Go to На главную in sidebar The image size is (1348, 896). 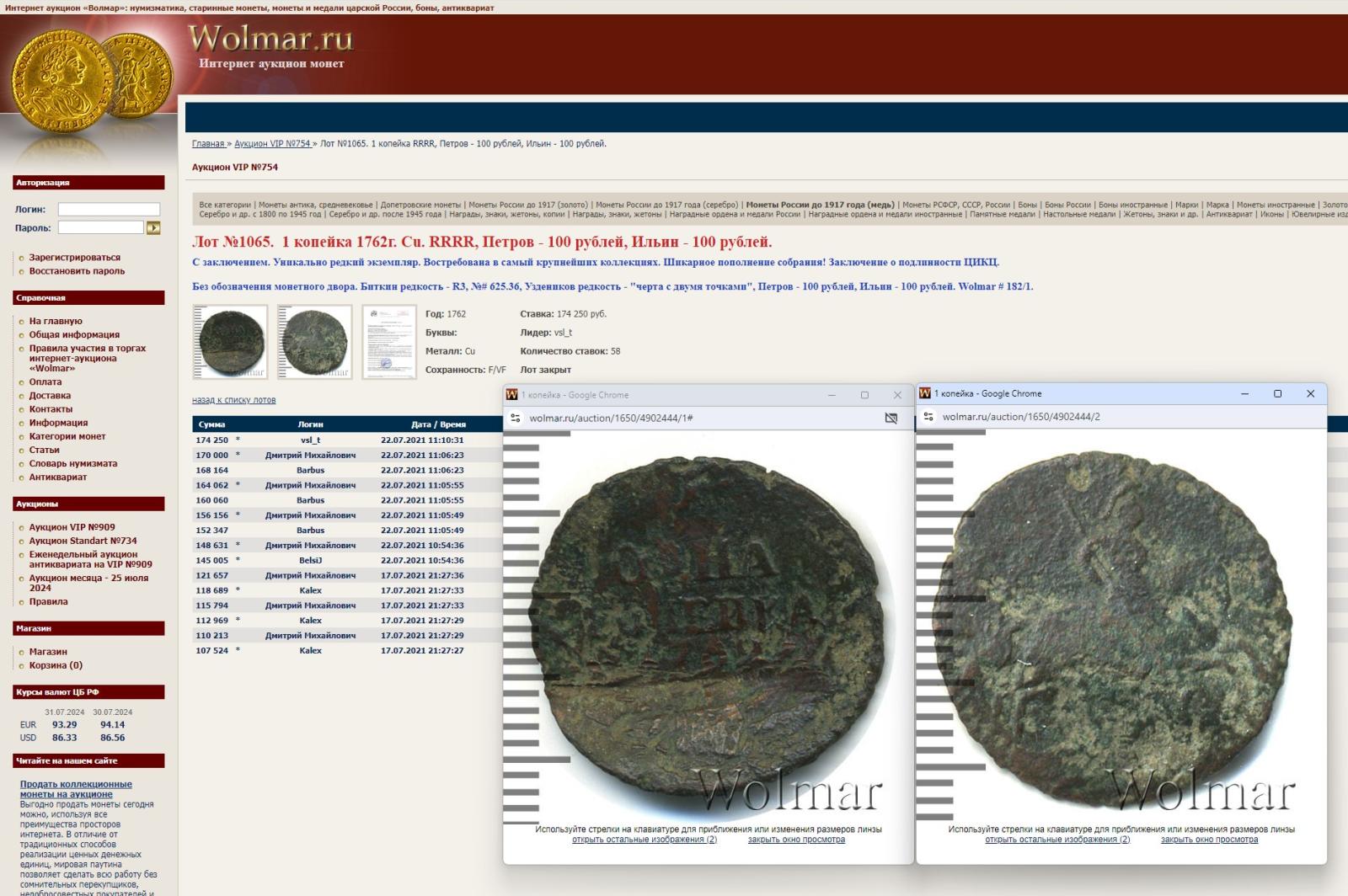(56, 321)
